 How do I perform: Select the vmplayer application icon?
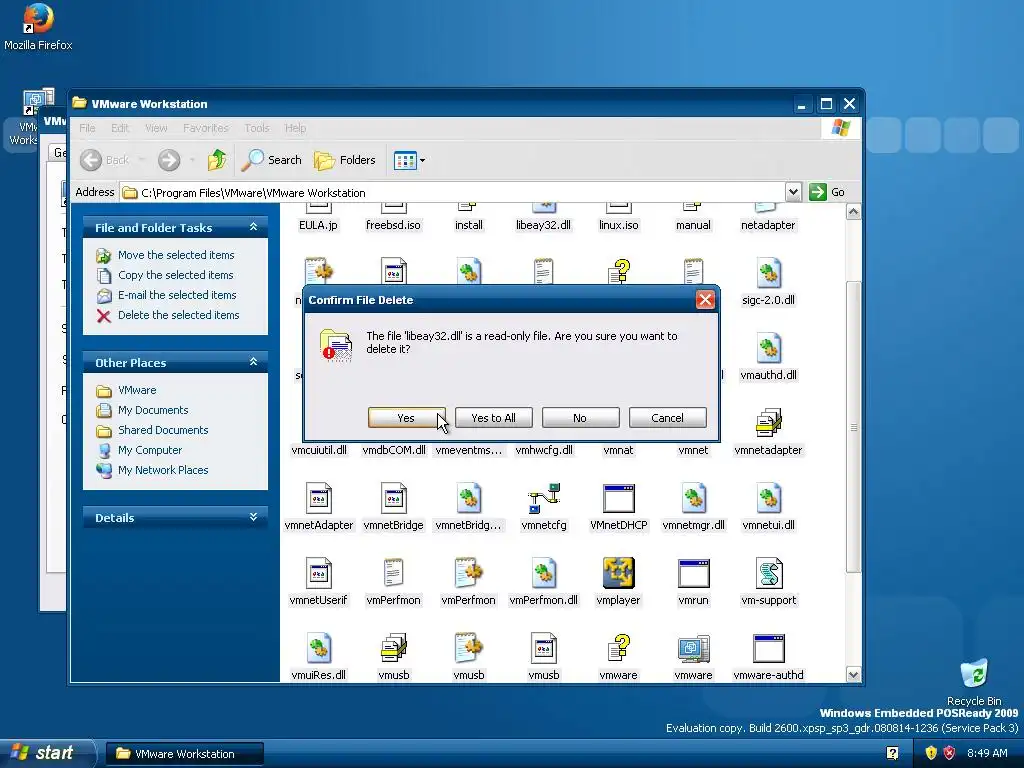tap(618, 573)
